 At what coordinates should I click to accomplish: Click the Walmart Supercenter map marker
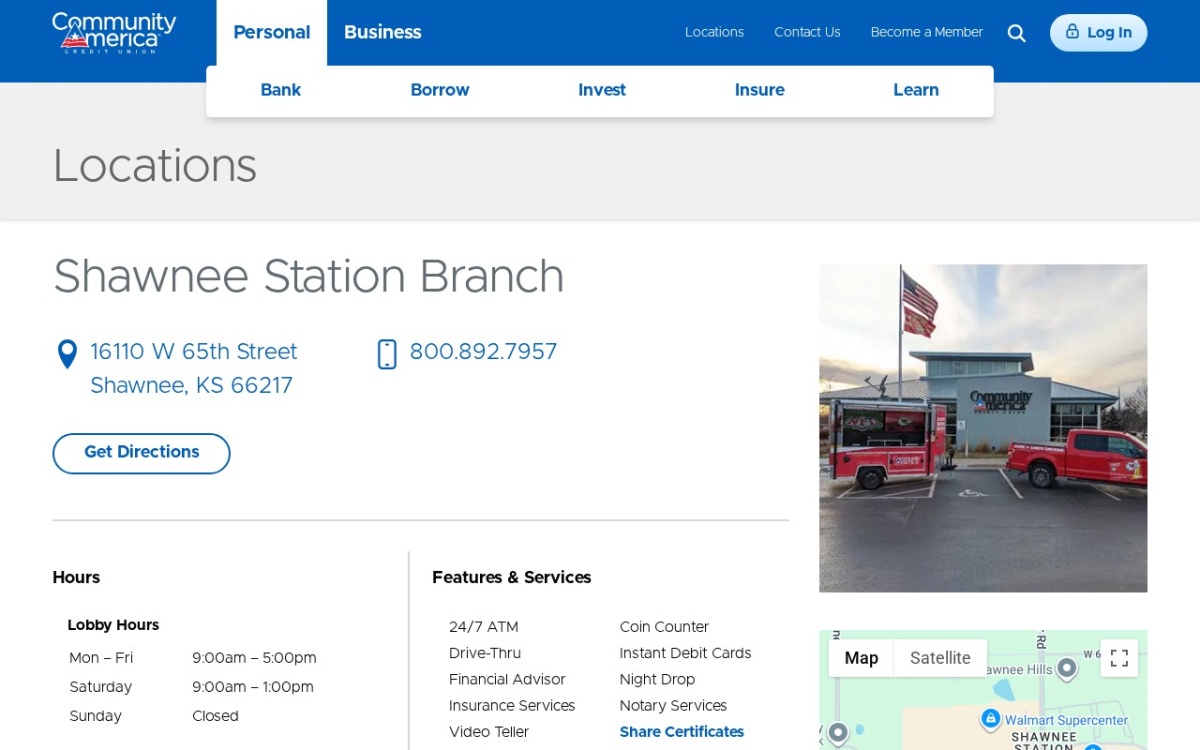[x=991, y=719]
